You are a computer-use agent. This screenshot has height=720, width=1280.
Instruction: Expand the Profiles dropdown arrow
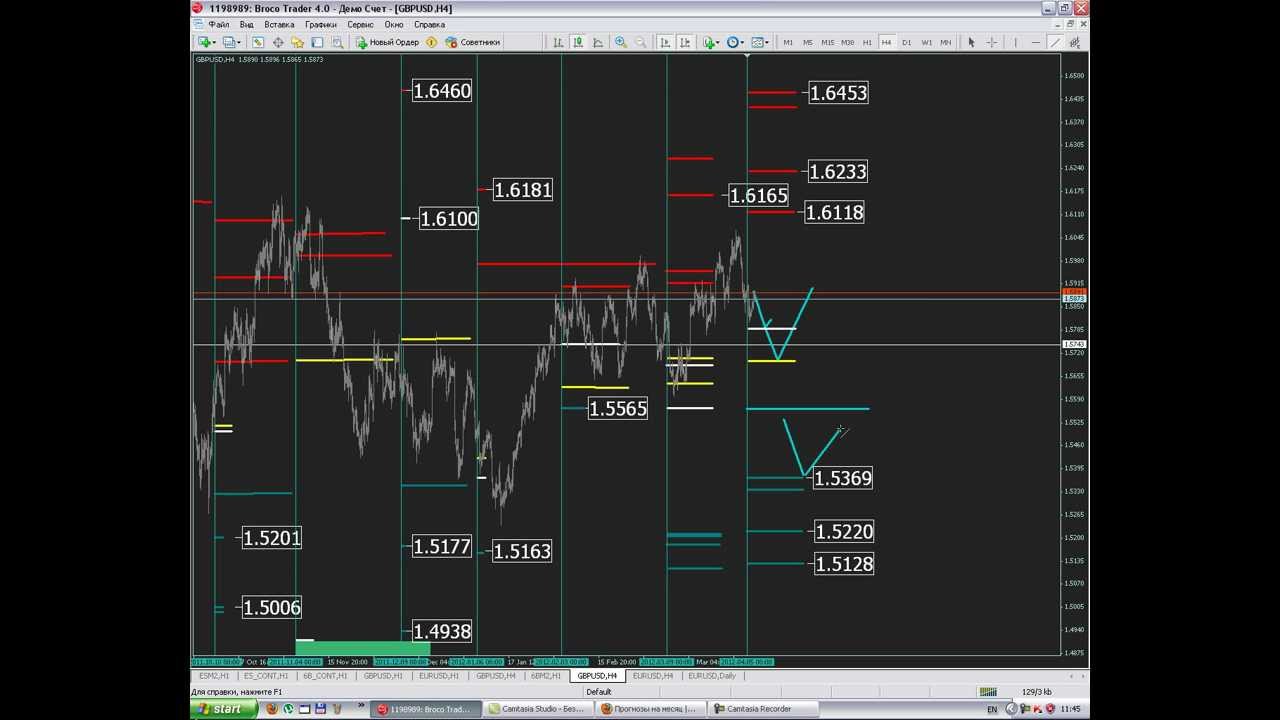(x=239, y=42)
